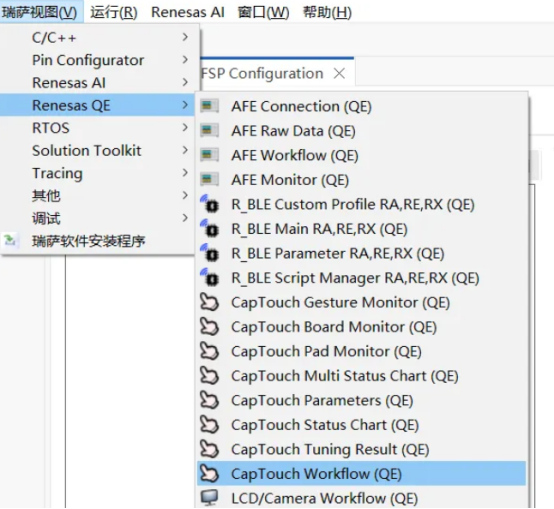Expand the Solution Toolkit submenu arrow
The height and width of the screenshot is (509, 554).
pos(185,150)
